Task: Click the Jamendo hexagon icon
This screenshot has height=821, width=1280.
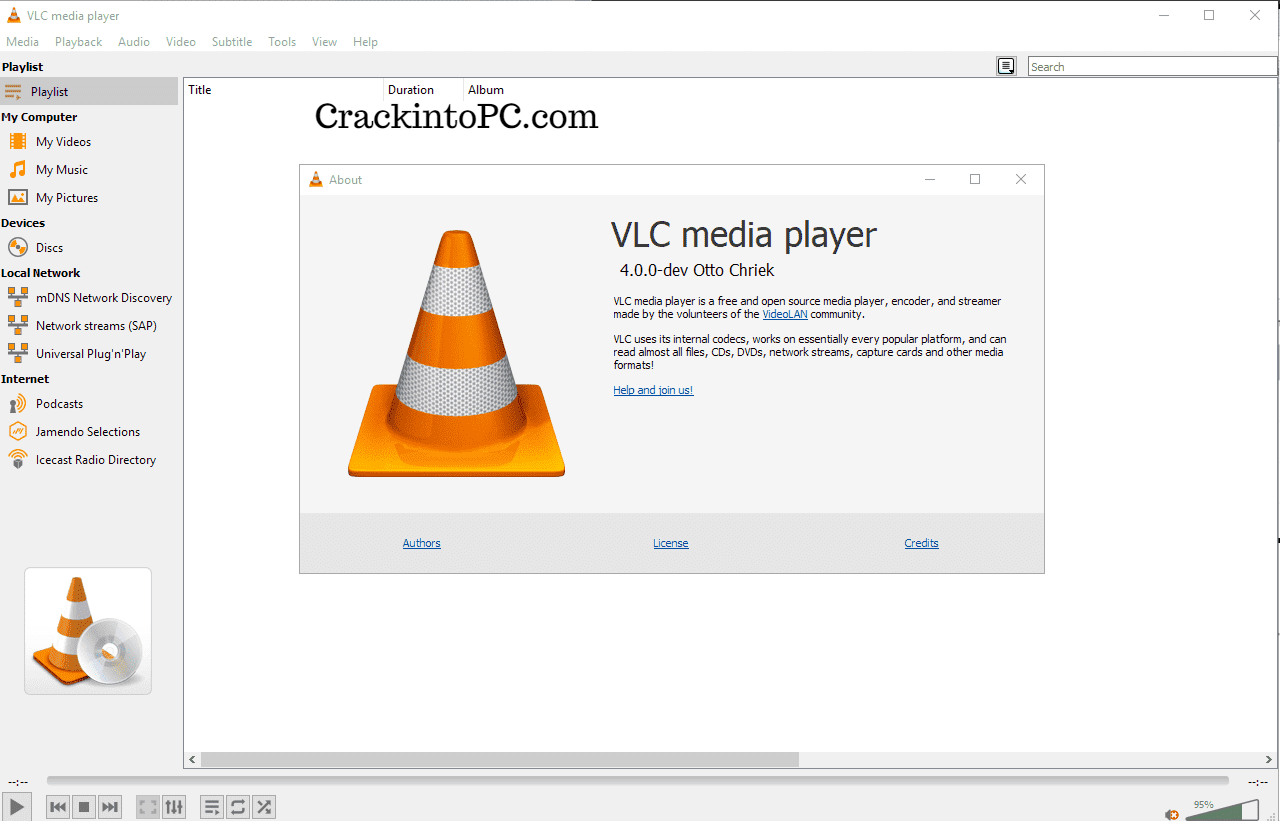Action: (x=17, y=431)
